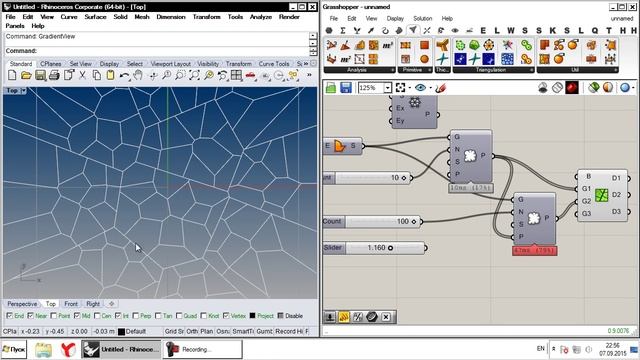Click the four-viewport layout icon in Rhino
This screenshot has width=640, height=360.
pyautogui.click(x=236, y=75)
